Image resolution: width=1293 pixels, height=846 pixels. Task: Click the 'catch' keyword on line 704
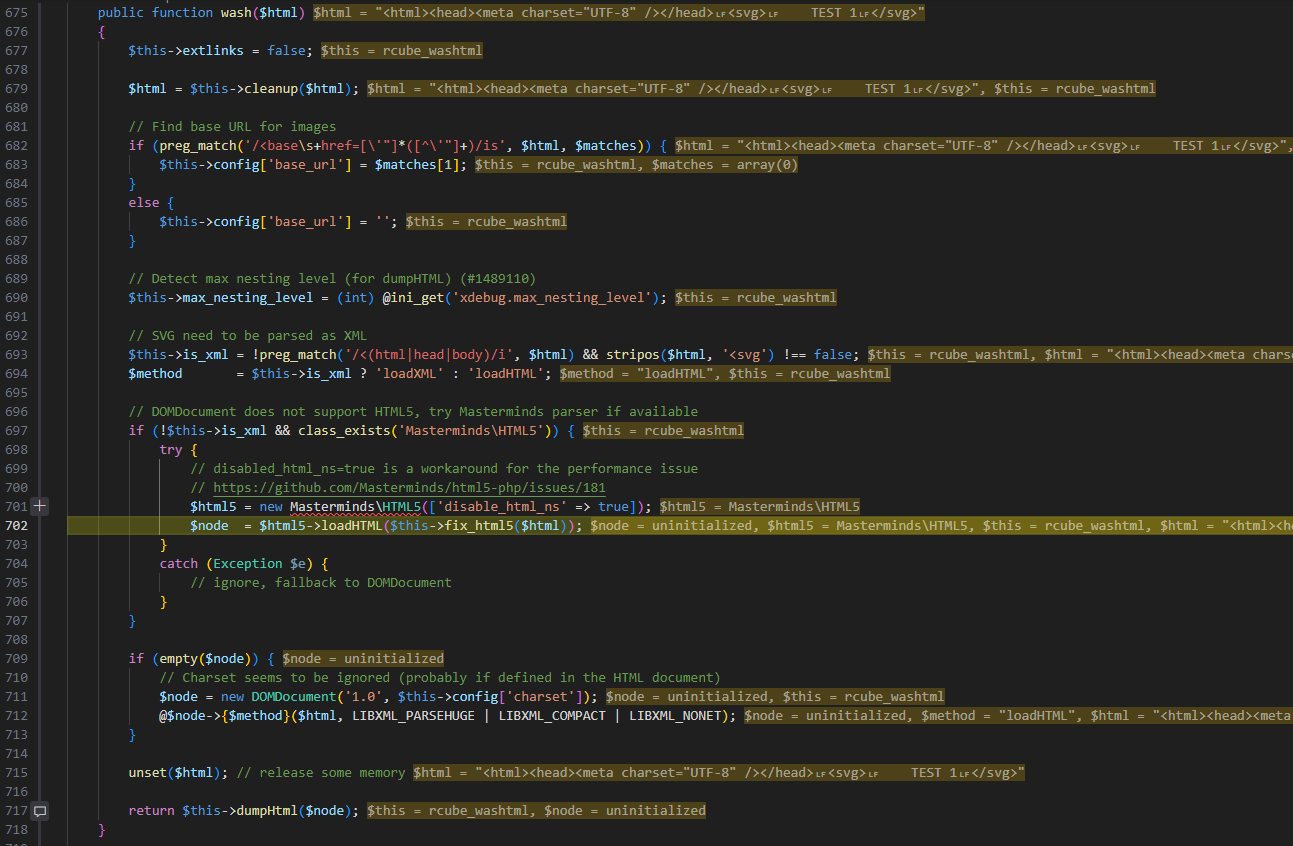coord(179,563)
